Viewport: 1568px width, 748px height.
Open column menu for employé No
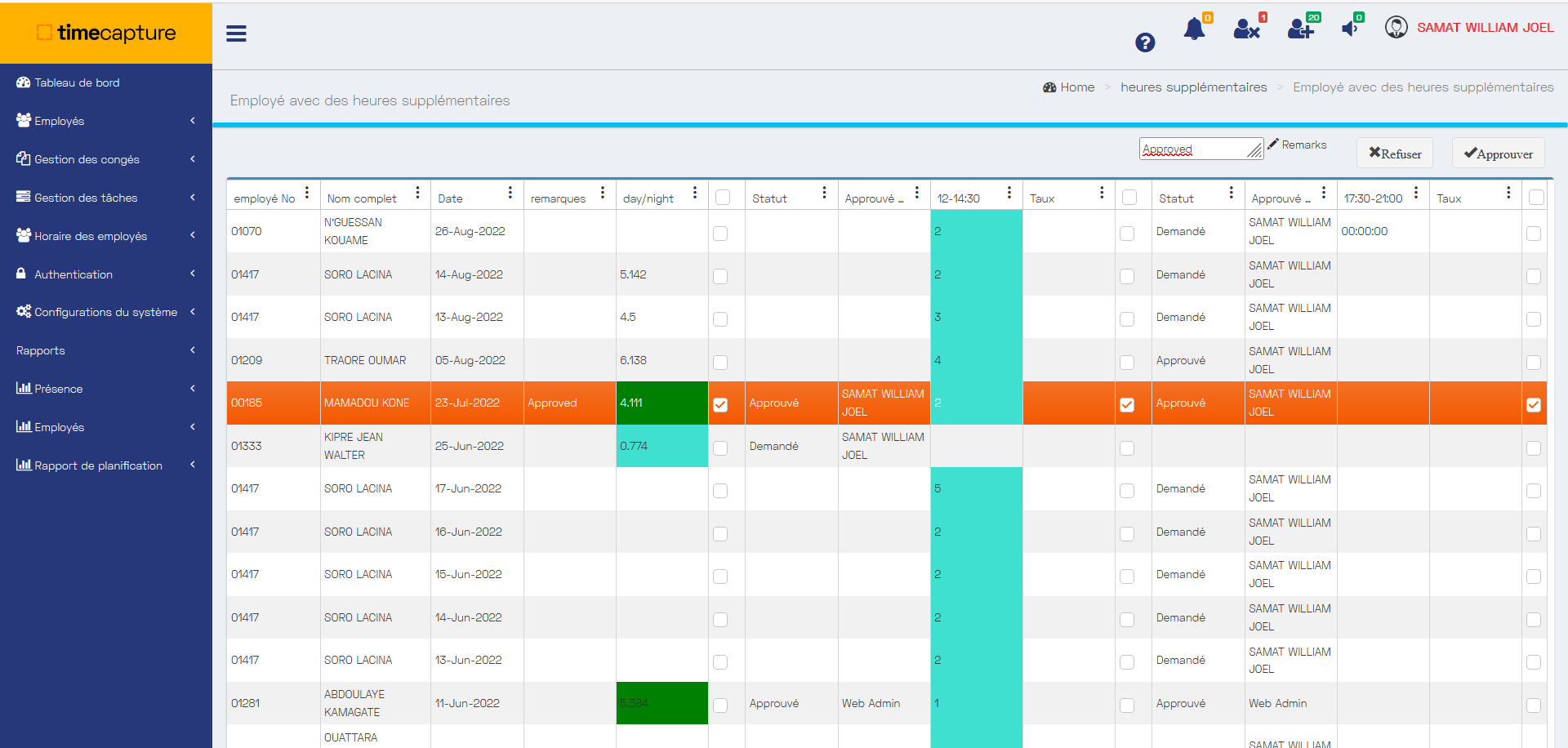pos(307,193)
